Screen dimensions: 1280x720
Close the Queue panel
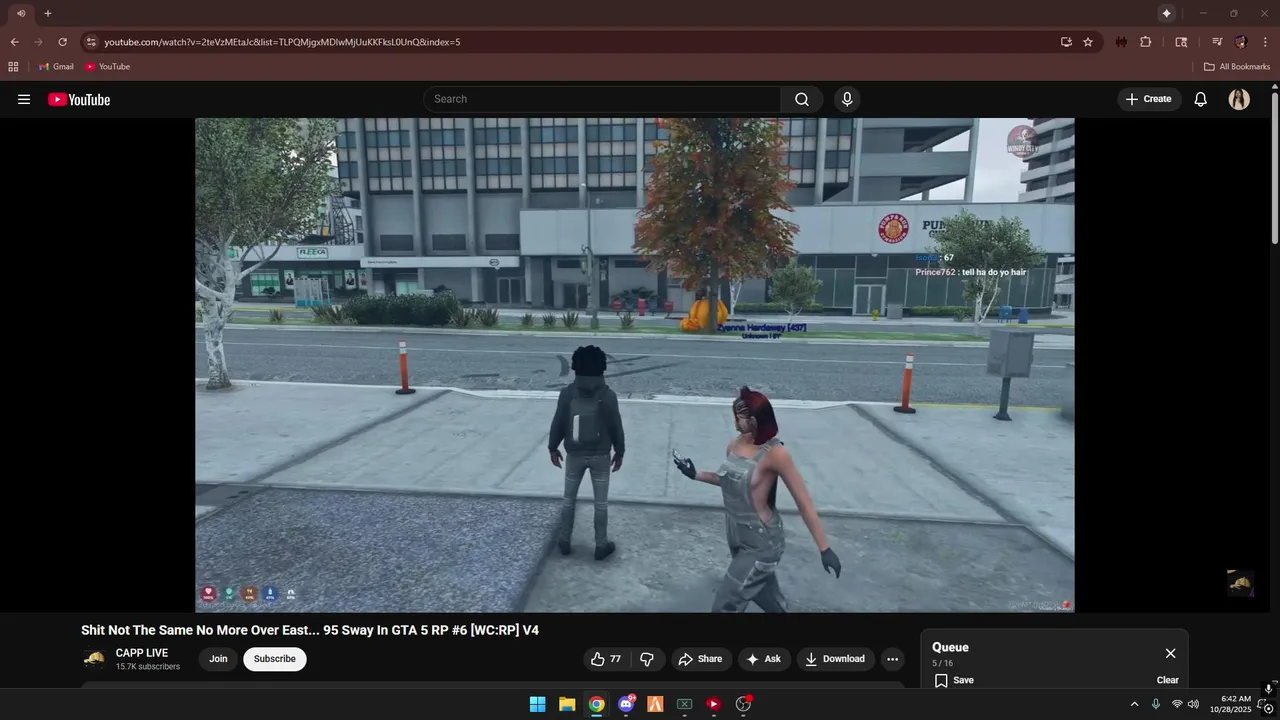(1170, 653)
